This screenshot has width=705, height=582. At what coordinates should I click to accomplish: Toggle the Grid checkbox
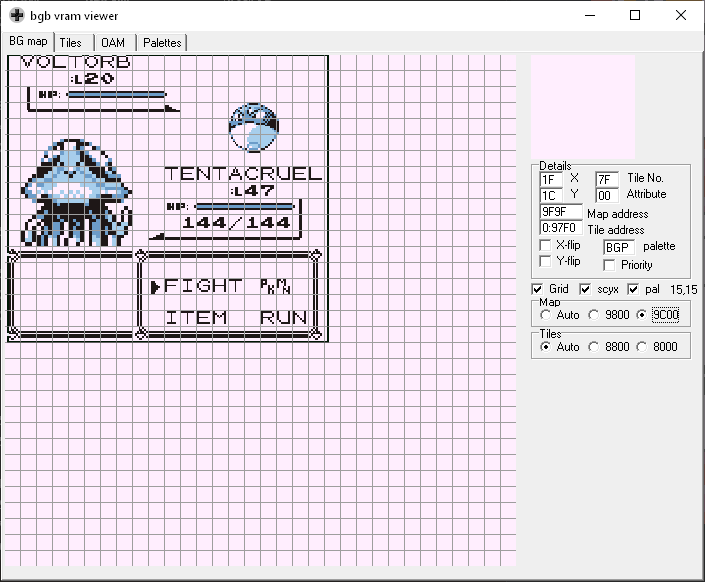537,289
